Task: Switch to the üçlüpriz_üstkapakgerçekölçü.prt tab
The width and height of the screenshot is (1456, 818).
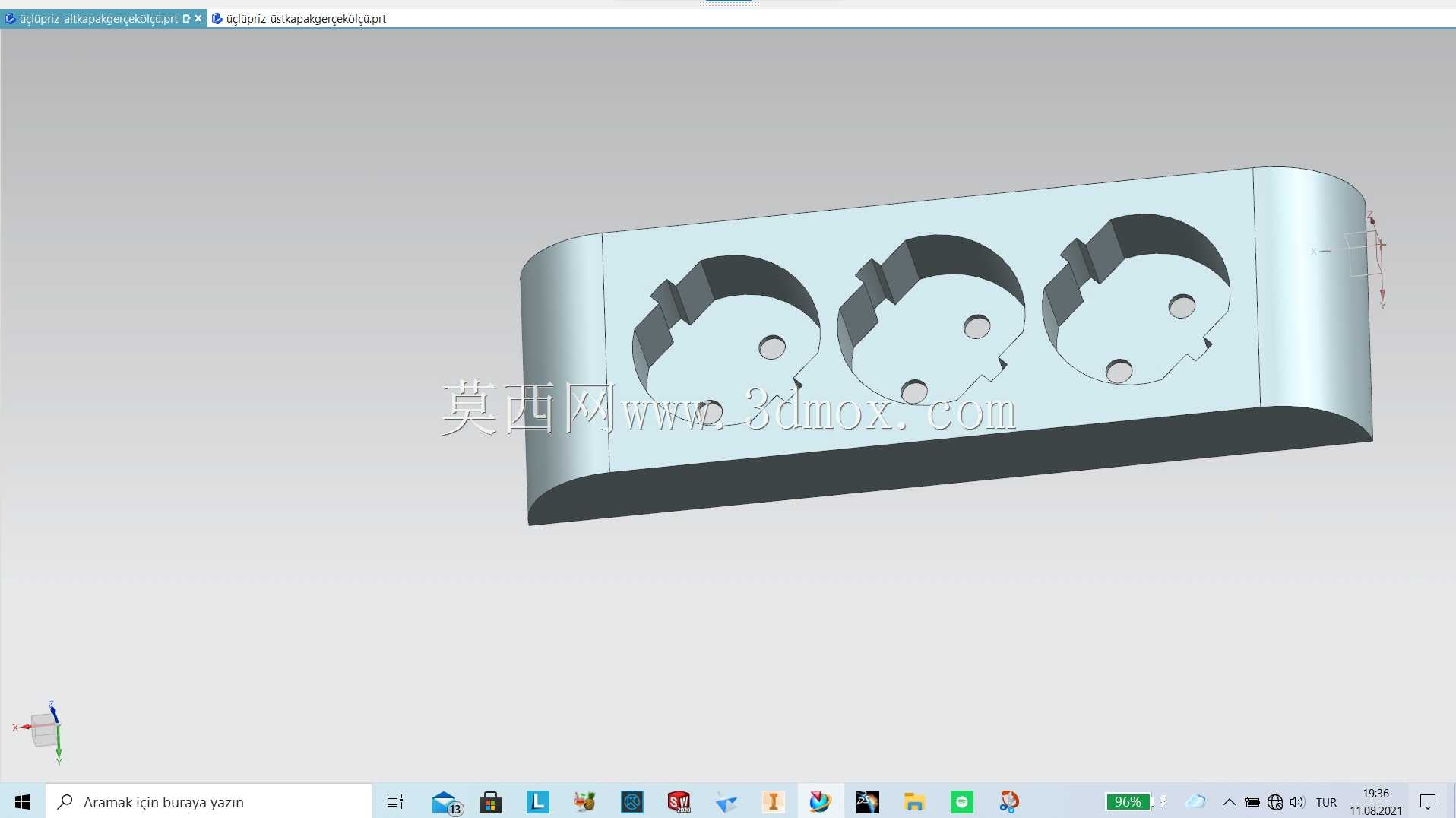Action: coord(306,18)
